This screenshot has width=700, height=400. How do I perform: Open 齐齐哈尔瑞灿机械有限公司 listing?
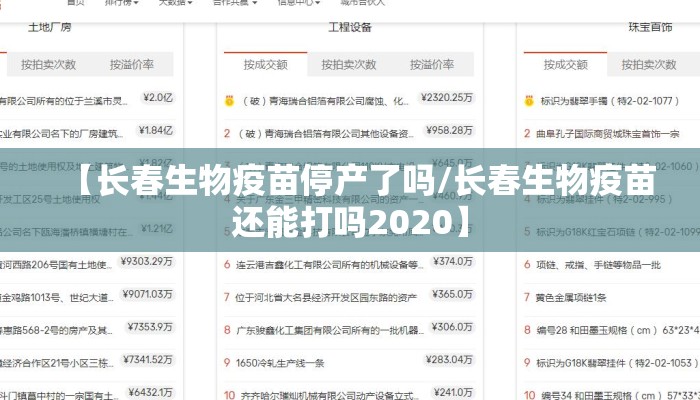pos(329,395)
